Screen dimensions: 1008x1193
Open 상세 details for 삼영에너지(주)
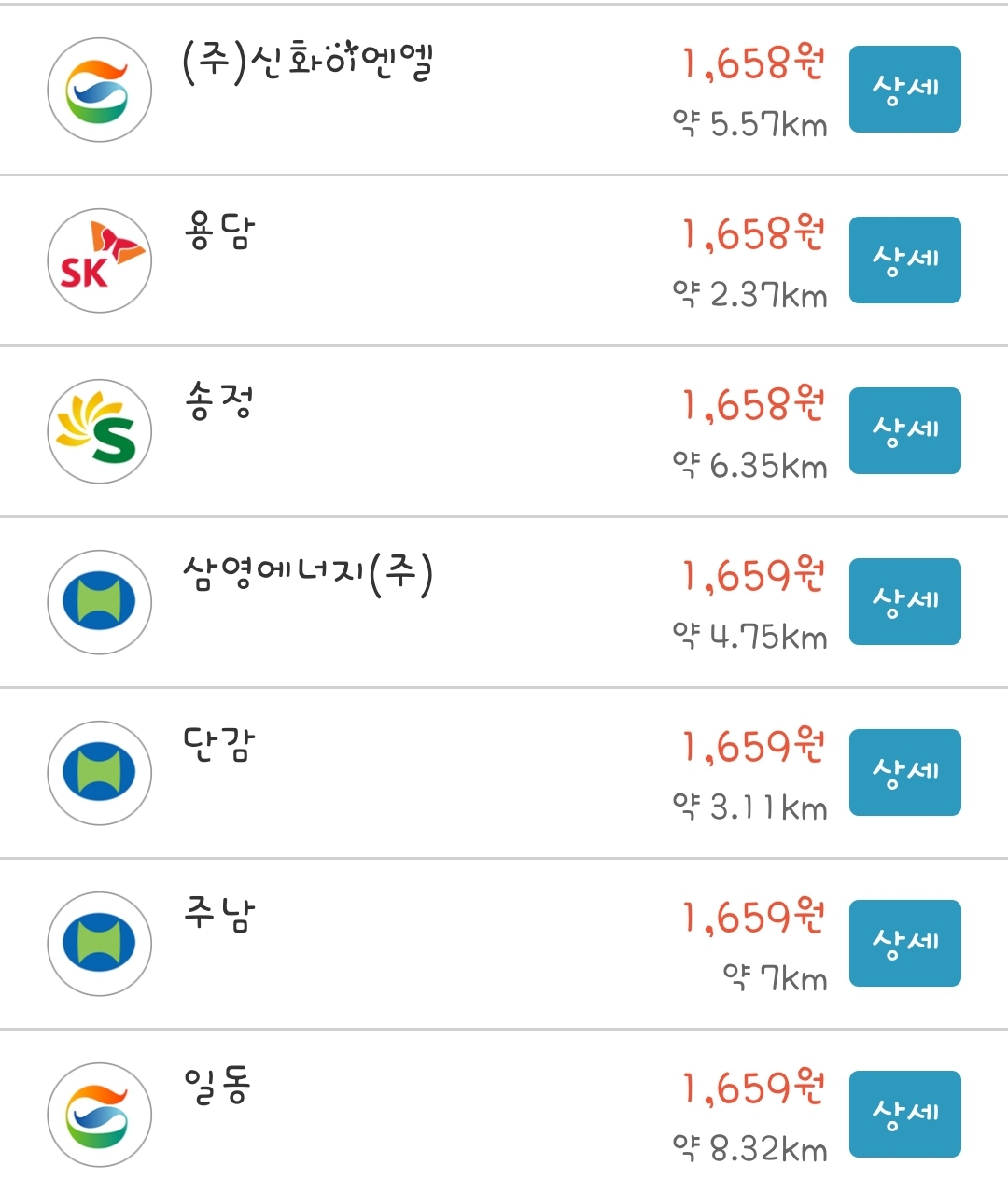[x=905, y=602]
